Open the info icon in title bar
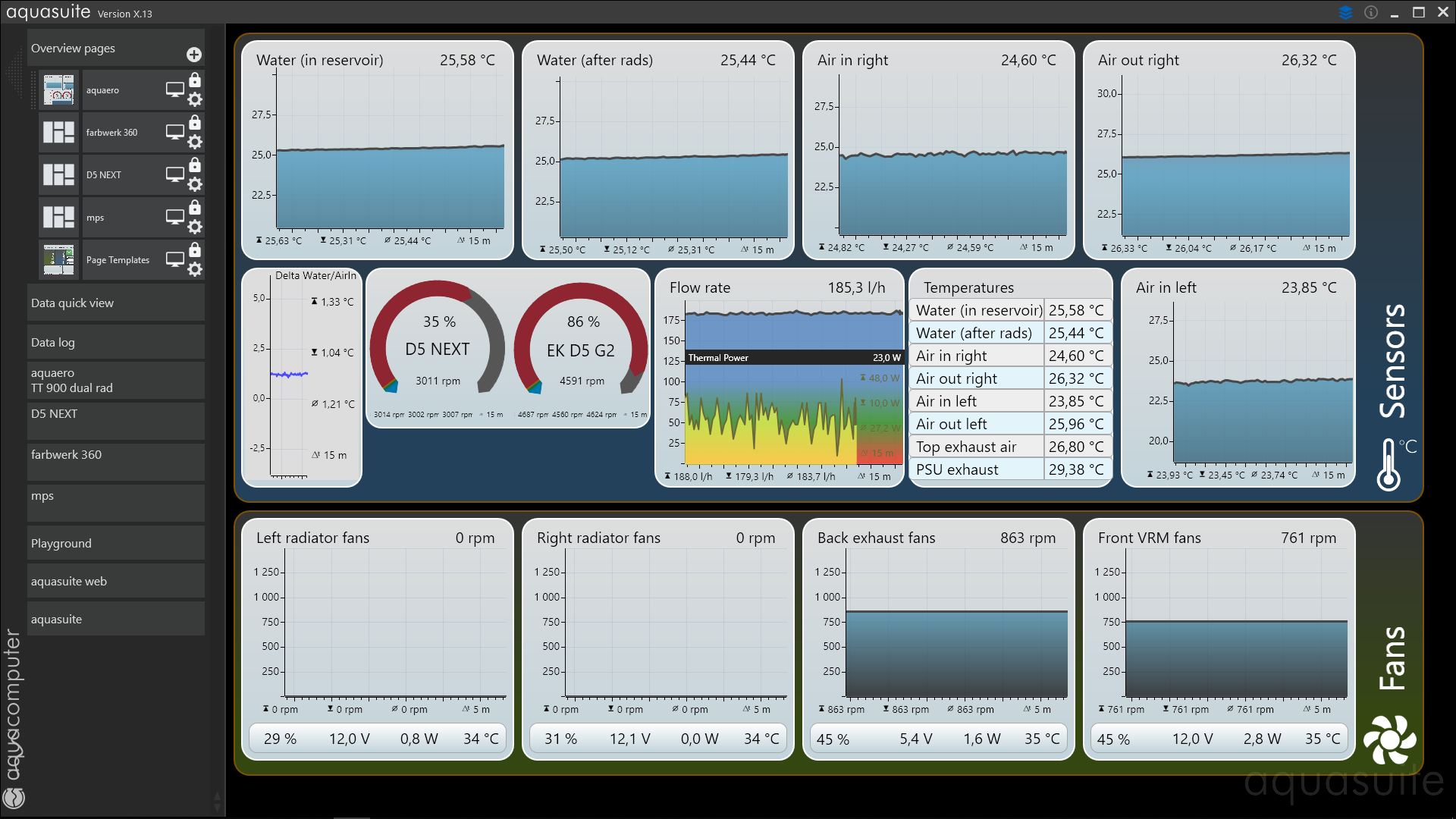 click(1371, 13)
